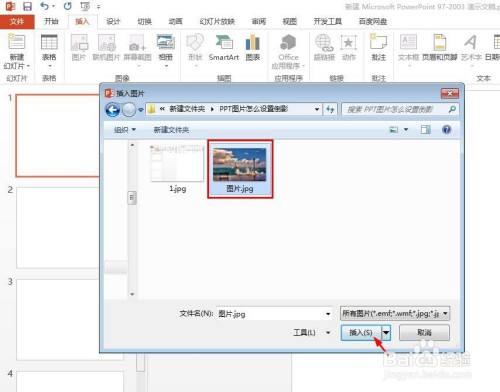
Task: Switch to the Slide Show (幻灯片放映) tab
Action: pyautogui.click(x=217, y=22)
